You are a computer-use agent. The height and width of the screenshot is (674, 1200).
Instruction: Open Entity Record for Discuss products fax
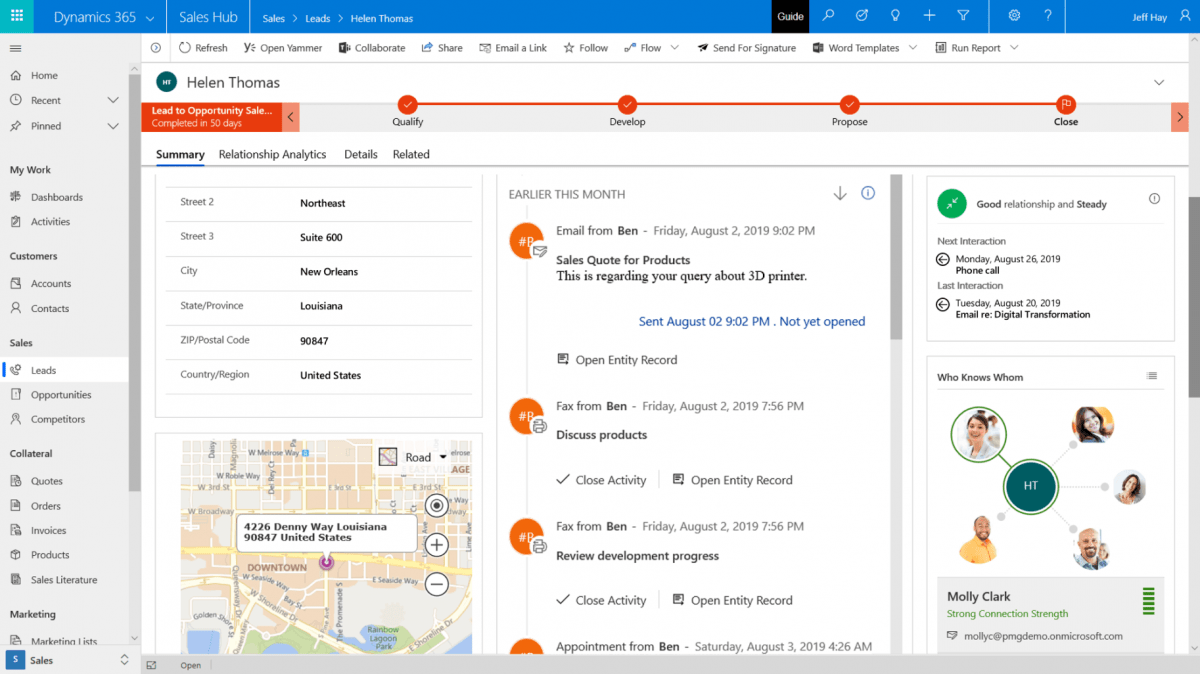(x=732, y=480)
